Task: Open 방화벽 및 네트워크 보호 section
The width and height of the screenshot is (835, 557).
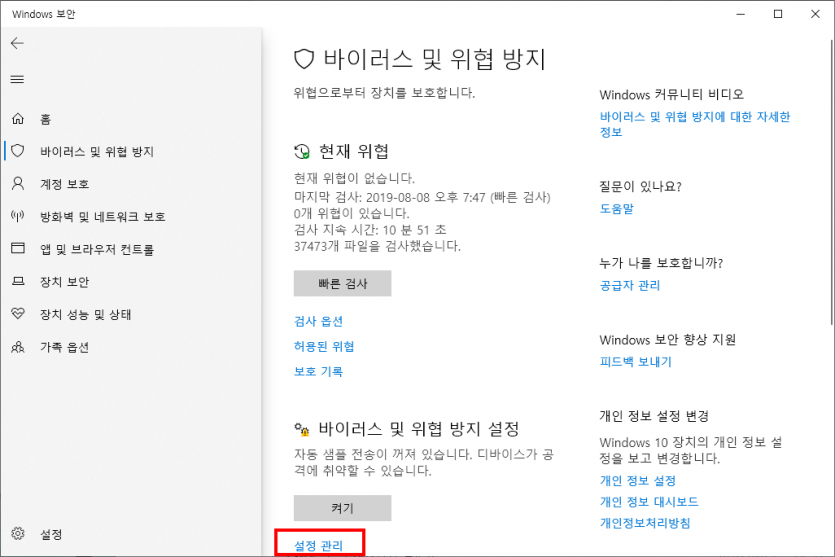Action: click(x=103, y=217)
